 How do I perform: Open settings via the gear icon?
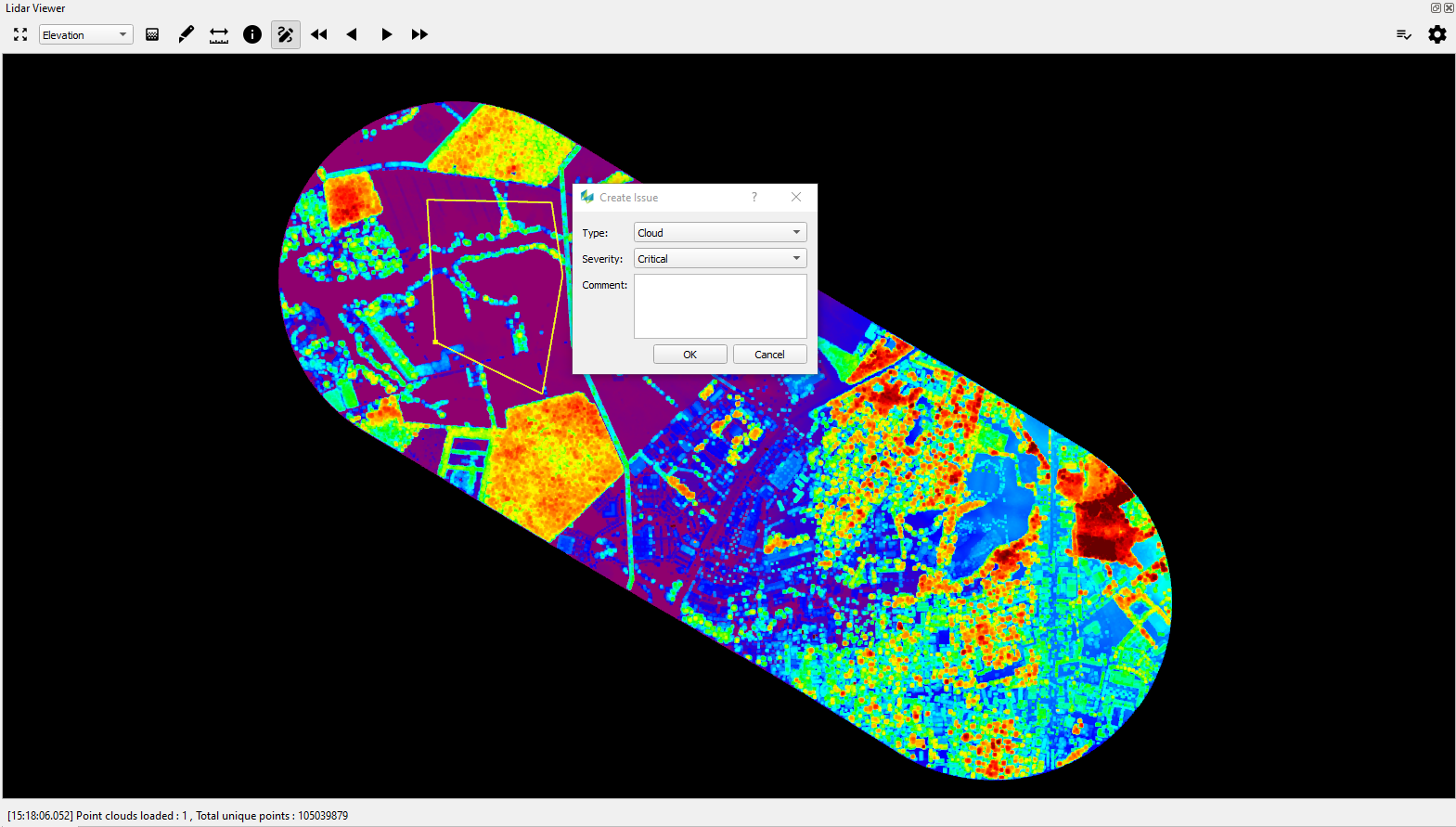click(x=1437, y=34)
